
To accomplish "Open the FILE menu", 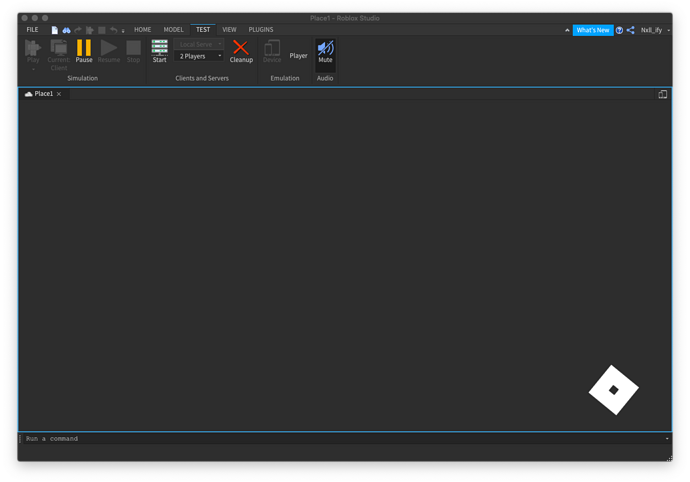I will click(x=32, y=29).
